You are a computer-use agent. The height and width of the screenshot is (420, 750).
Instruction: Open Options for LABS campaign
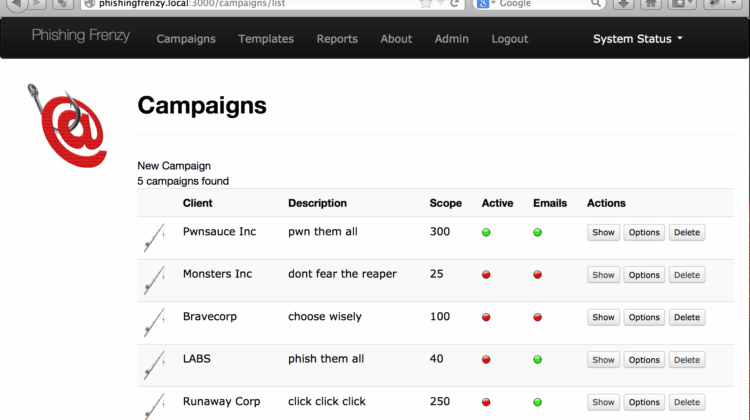(x=644, y=360)
